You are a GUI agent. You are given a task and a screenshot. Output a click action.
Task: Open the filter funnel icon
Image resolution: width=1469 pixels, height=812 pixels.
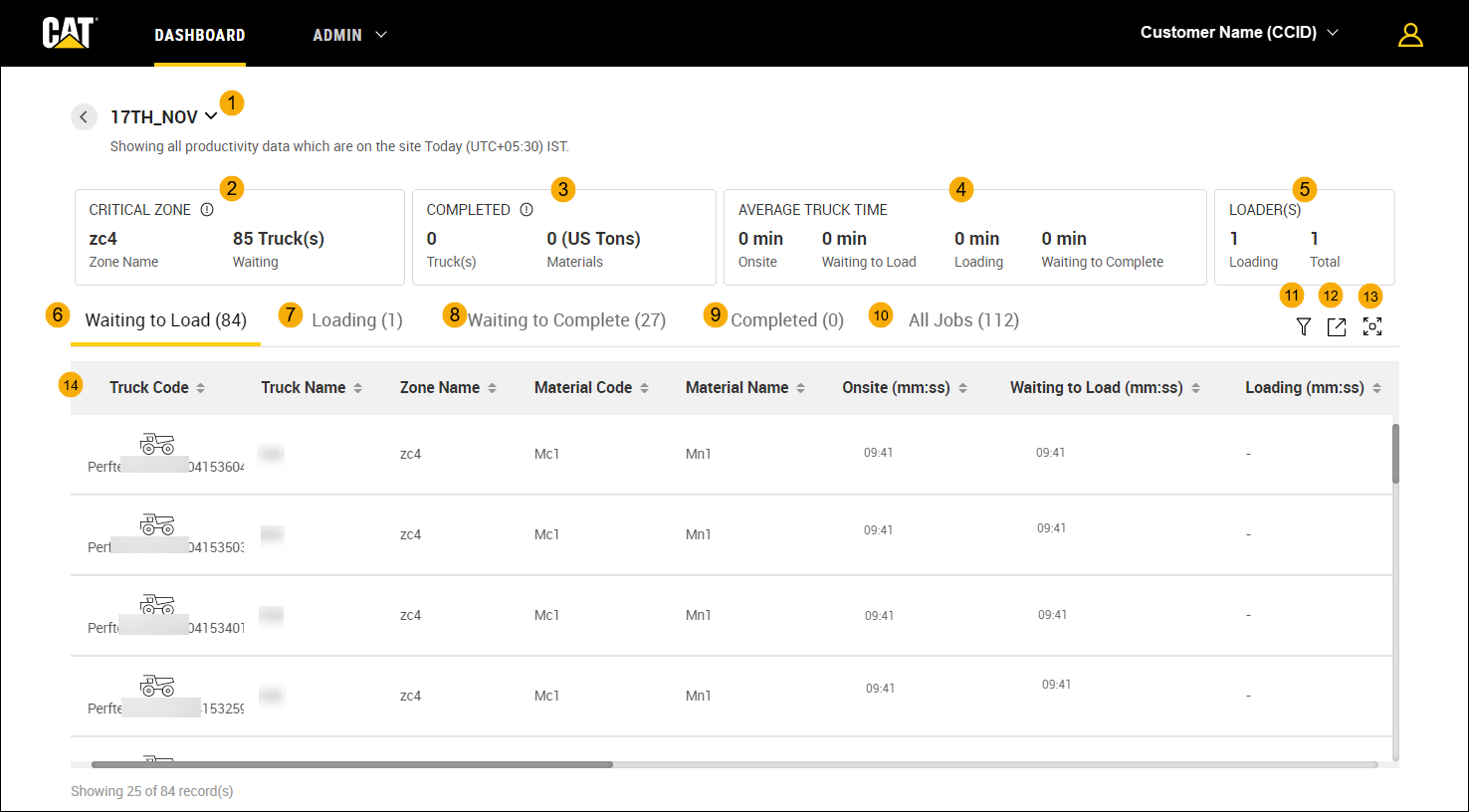coord(1303,326)
